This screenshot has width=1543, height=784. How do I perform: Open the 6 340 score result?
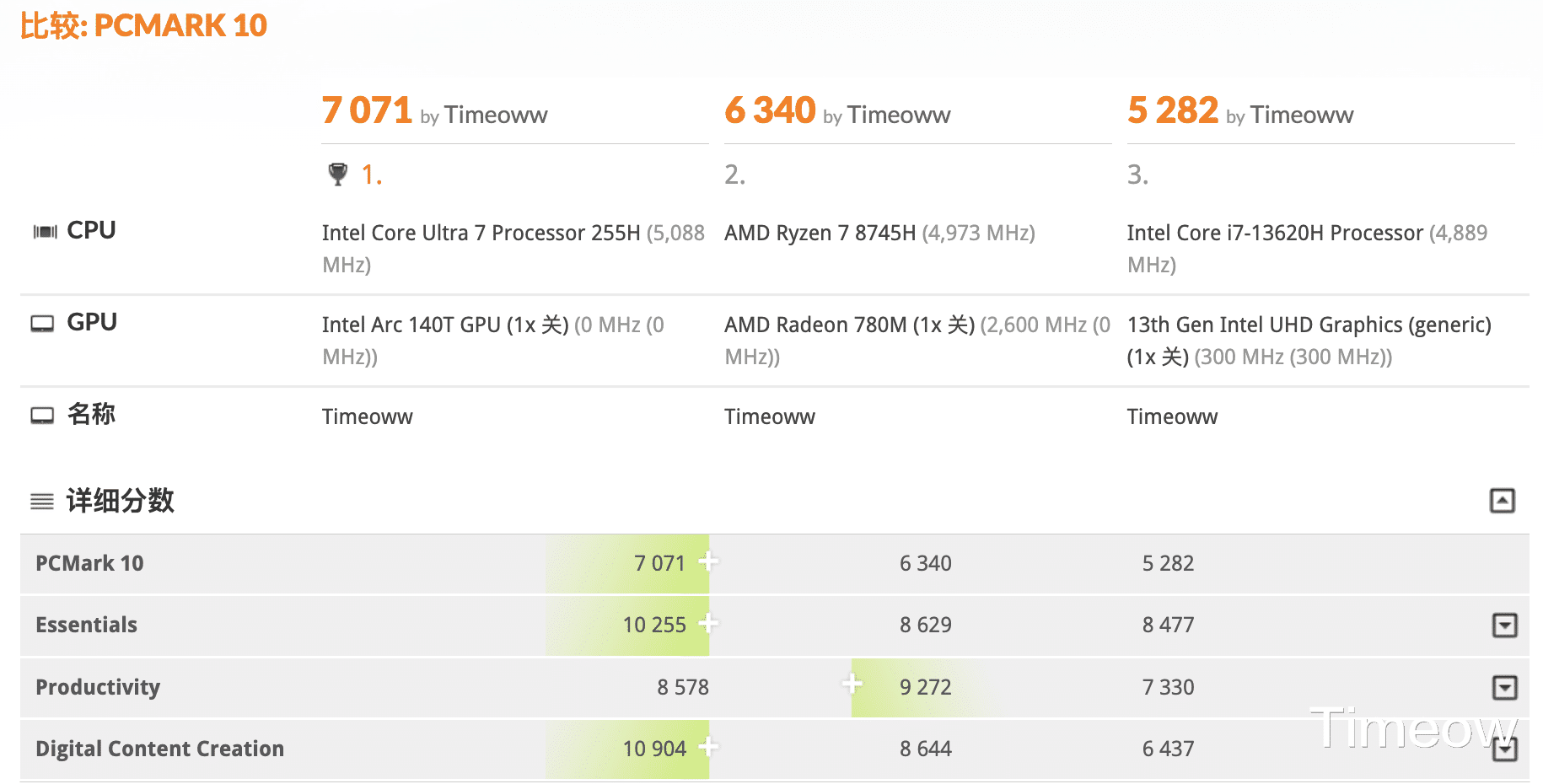(x=770, y=110)
